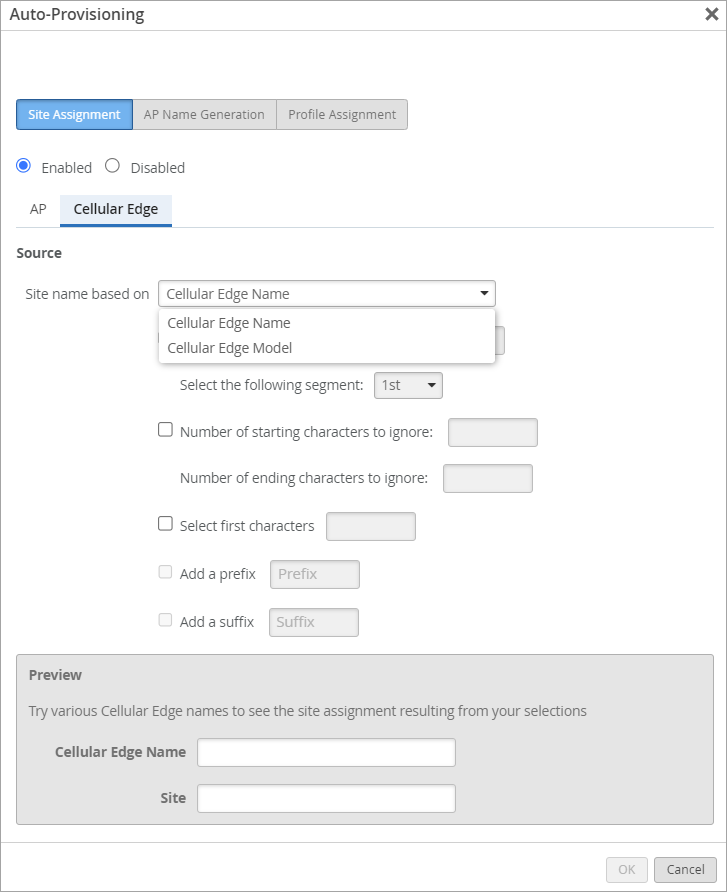This screenshot has height=892, width=727.
Task: Open the 'Site name based on' dropdown
Action: pyautogui.click(x=326, y=293)
